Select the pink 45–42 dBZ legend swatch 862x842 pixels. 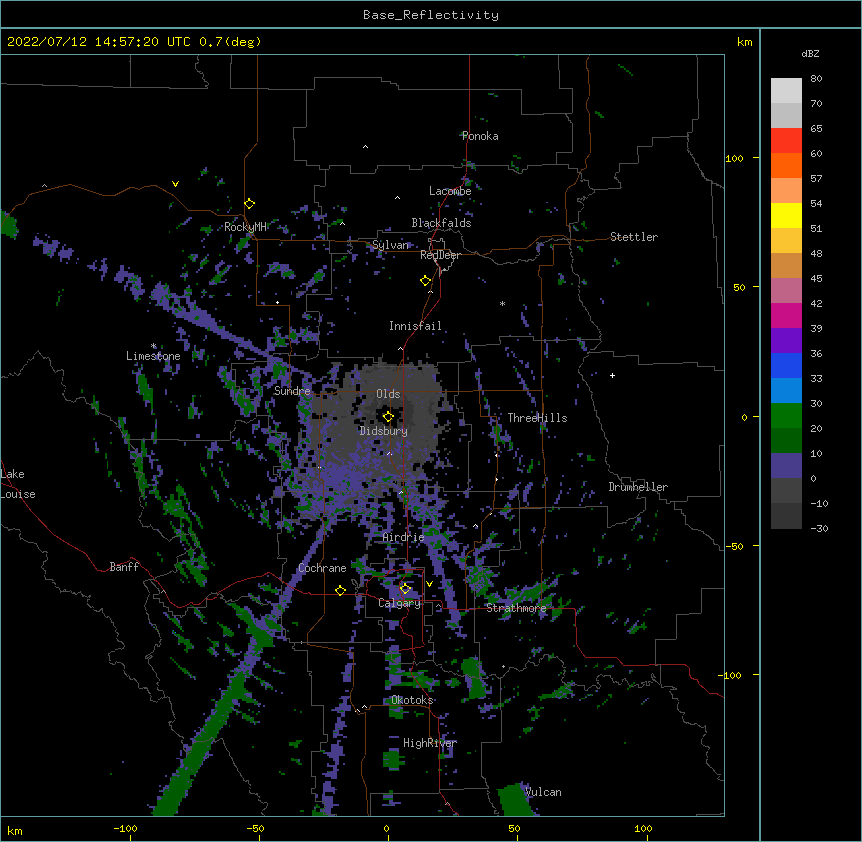click(x=786, y=291)
